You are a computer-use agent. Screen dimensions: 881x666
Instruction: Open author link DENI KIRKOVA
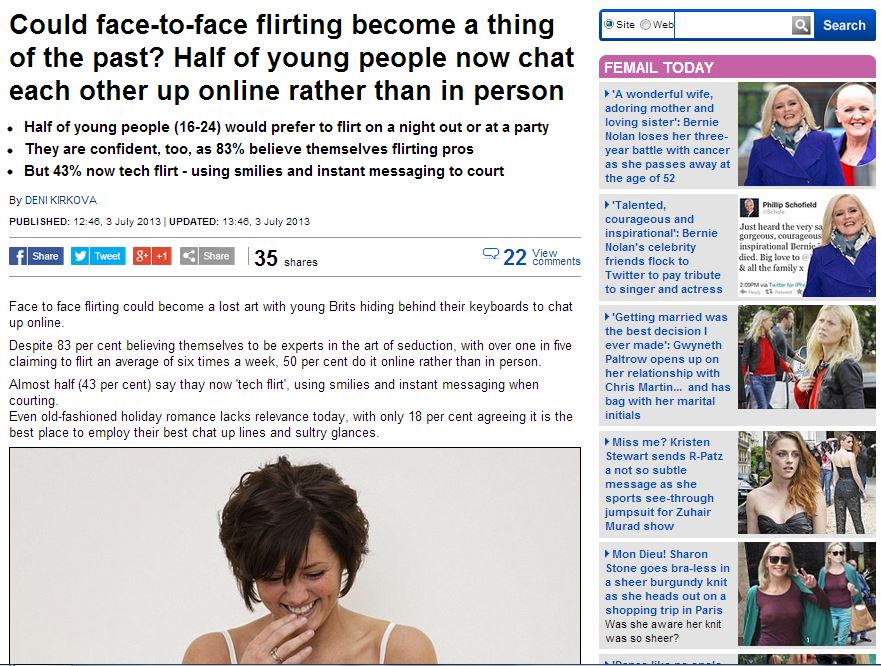(x=61, y=200)
